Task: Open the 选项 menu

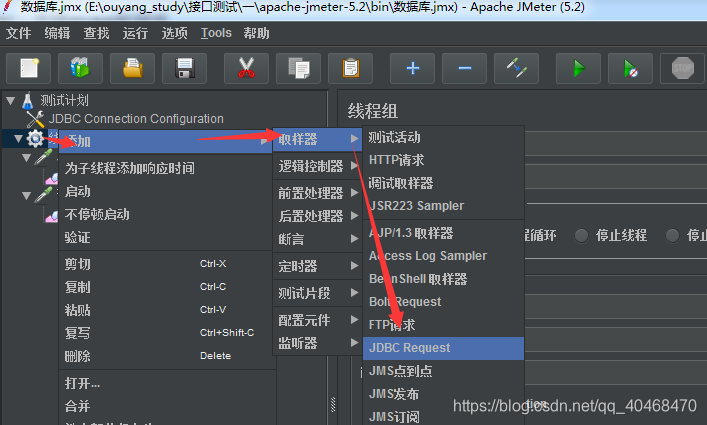Action: coord(174,33)
